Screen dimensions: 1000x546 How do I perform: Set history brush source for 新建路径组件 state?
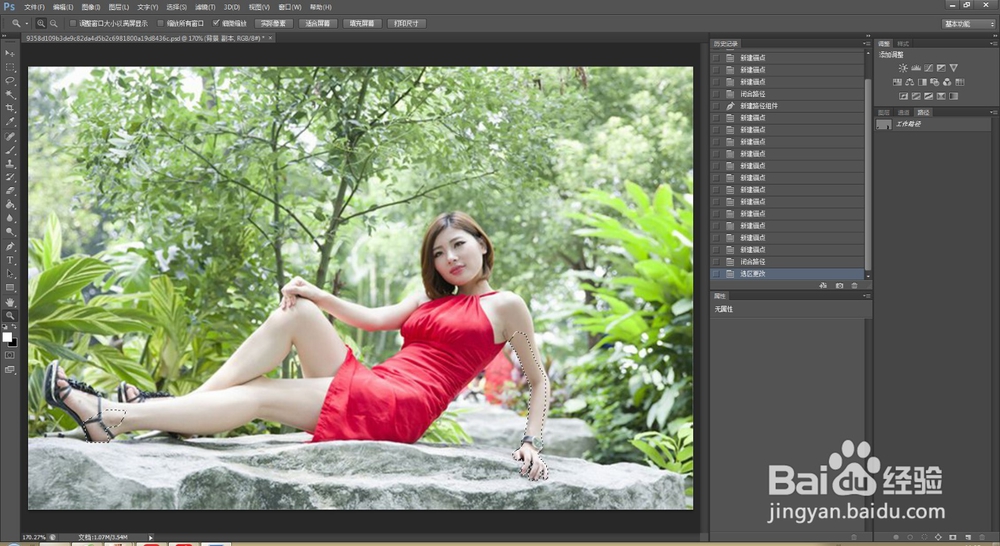(716, 106)
